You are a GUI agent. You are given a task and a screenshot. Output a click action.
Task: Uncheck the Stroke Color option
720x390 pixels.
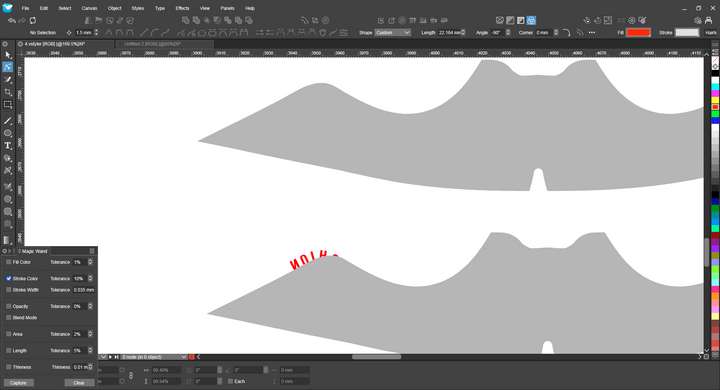click(9, 278)
